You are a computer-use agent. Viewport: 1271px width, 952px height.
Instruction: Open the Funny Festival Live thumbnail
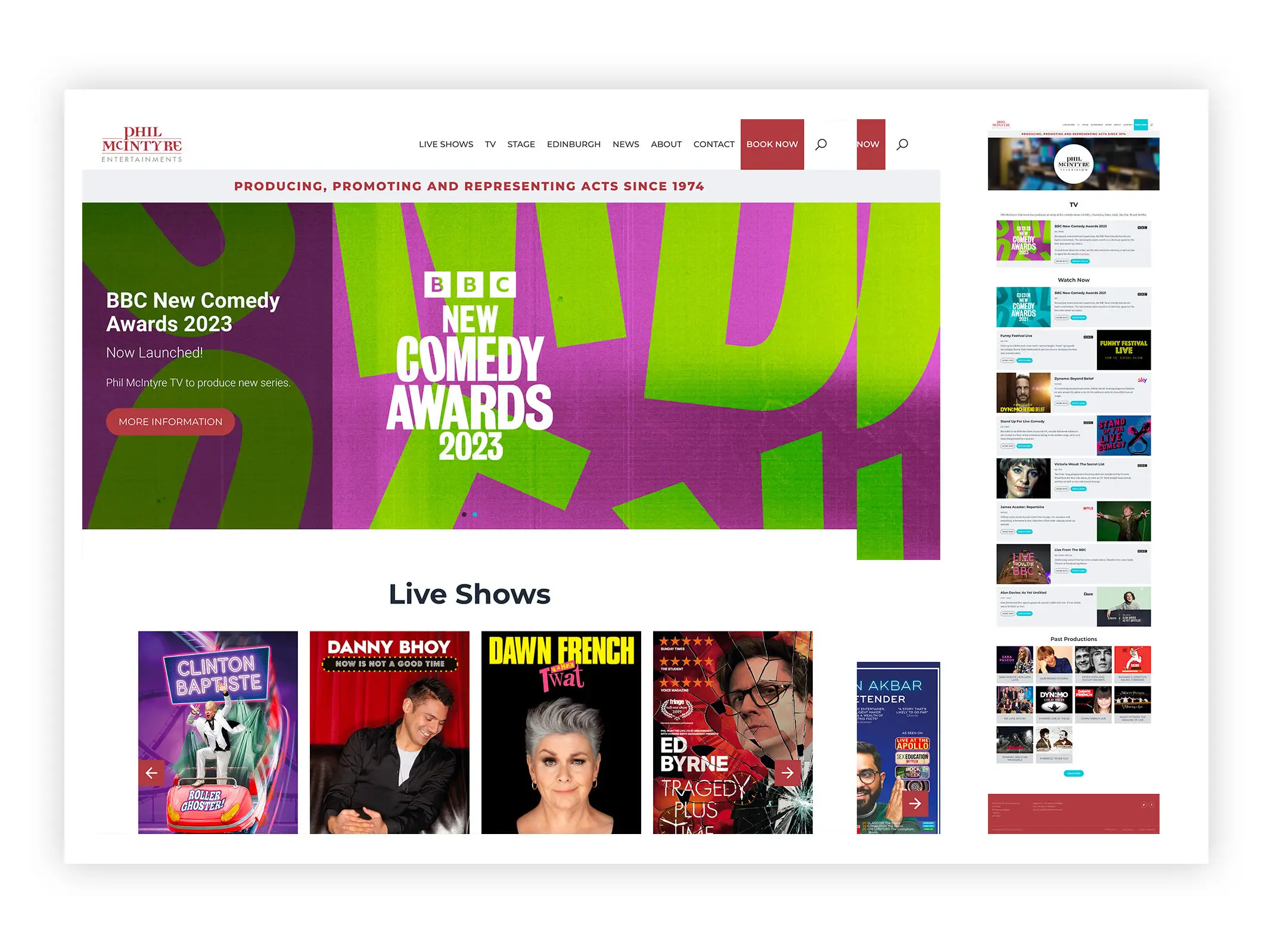[x=1124, y=350]
